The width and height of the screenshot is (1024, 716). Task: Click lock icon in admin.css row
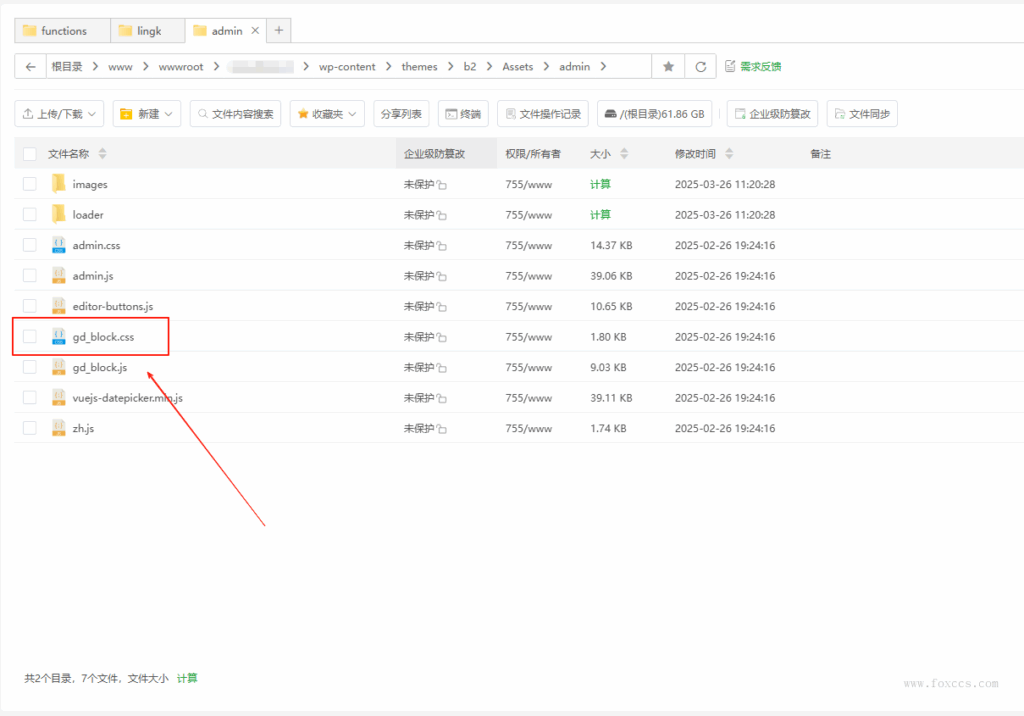tap(442, 246)
